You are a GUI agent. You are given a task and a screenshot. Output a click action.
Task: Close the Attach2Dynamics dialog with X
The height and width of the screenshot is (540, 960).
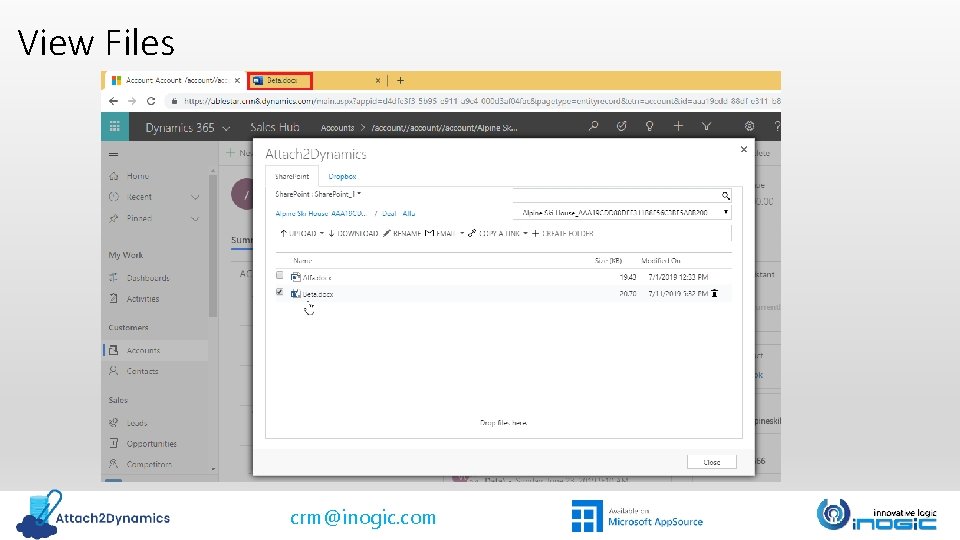point(744,149)
